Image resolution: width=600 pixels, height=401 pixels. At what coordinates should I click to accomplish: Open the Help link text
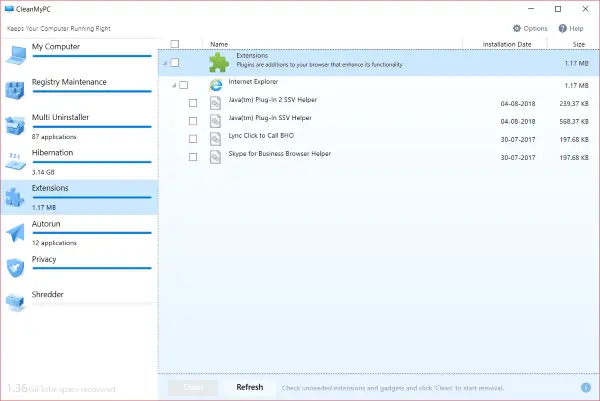(x=576, y=28)
